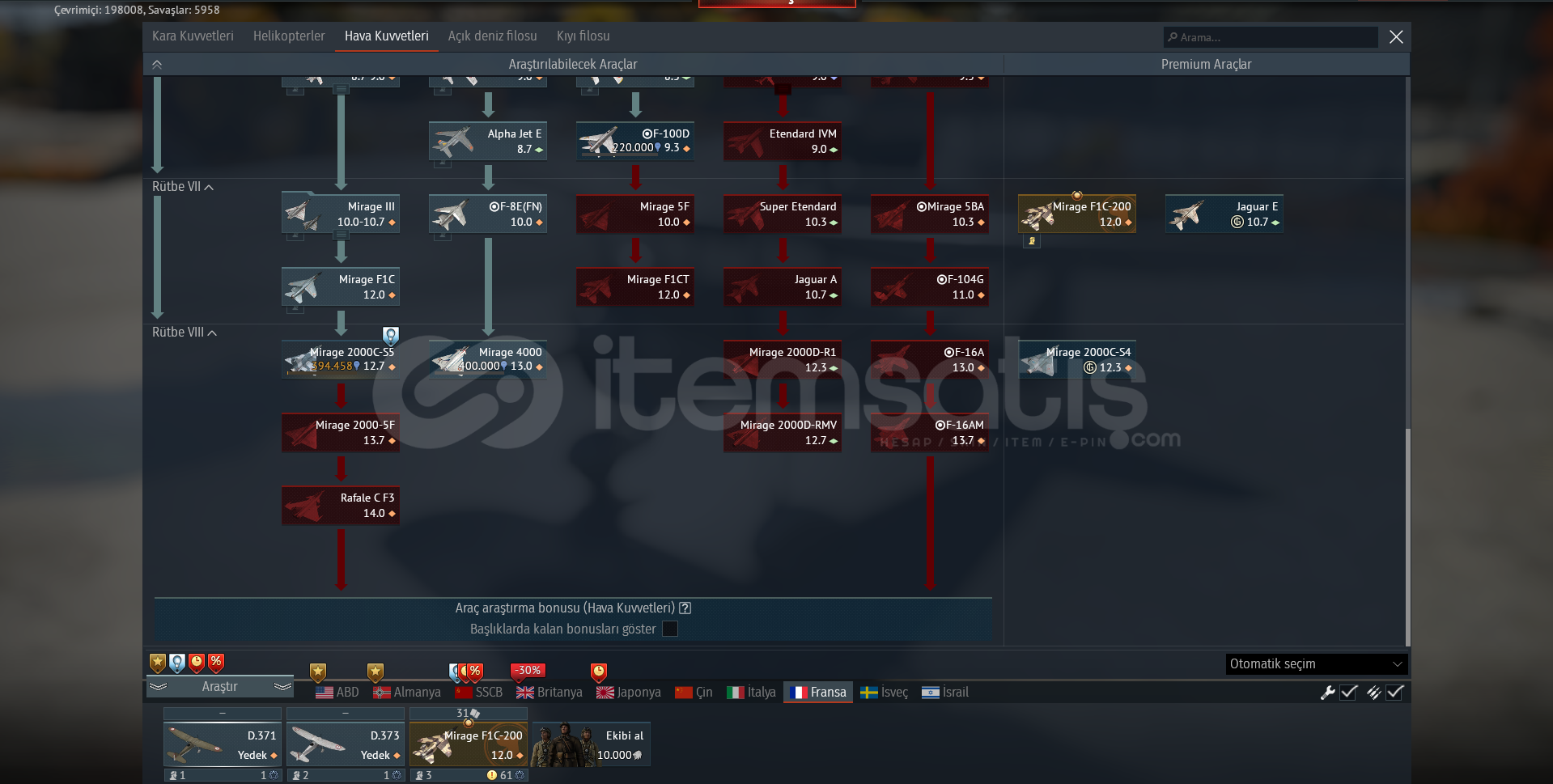Click the clock badge above Japonya
1553x784 pixels.
click(599, 672)
